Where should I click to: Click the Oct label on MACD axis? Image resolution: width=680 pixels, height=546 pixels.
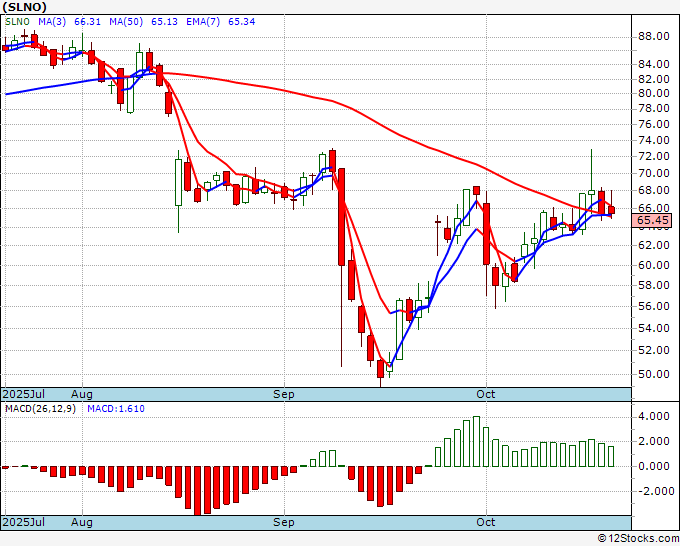pyautogui.click(x=485, y=522)
